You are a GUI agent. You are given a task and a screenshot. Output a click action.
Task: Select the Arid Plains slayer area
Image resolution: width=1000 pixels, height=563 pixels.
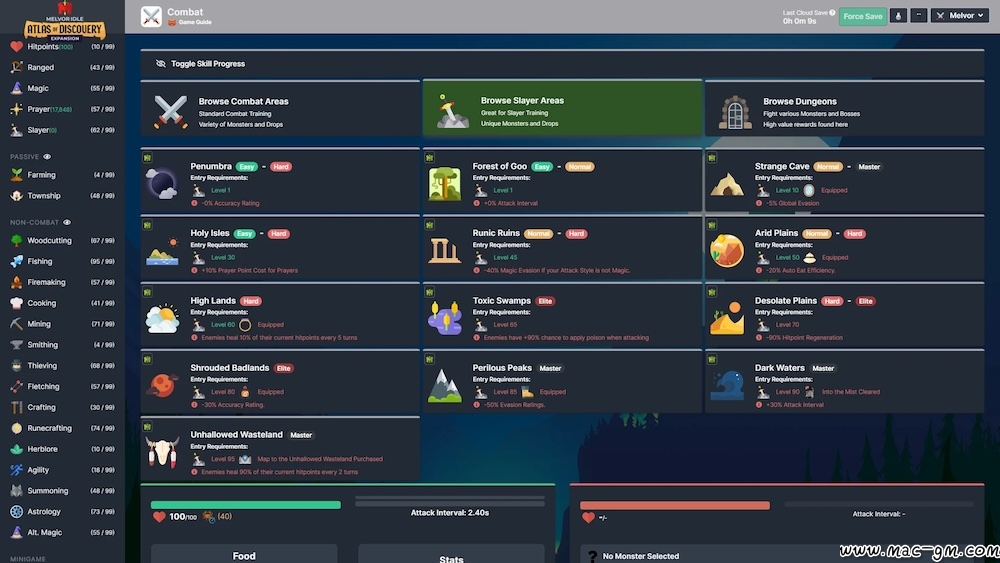(x=844, y=248)
